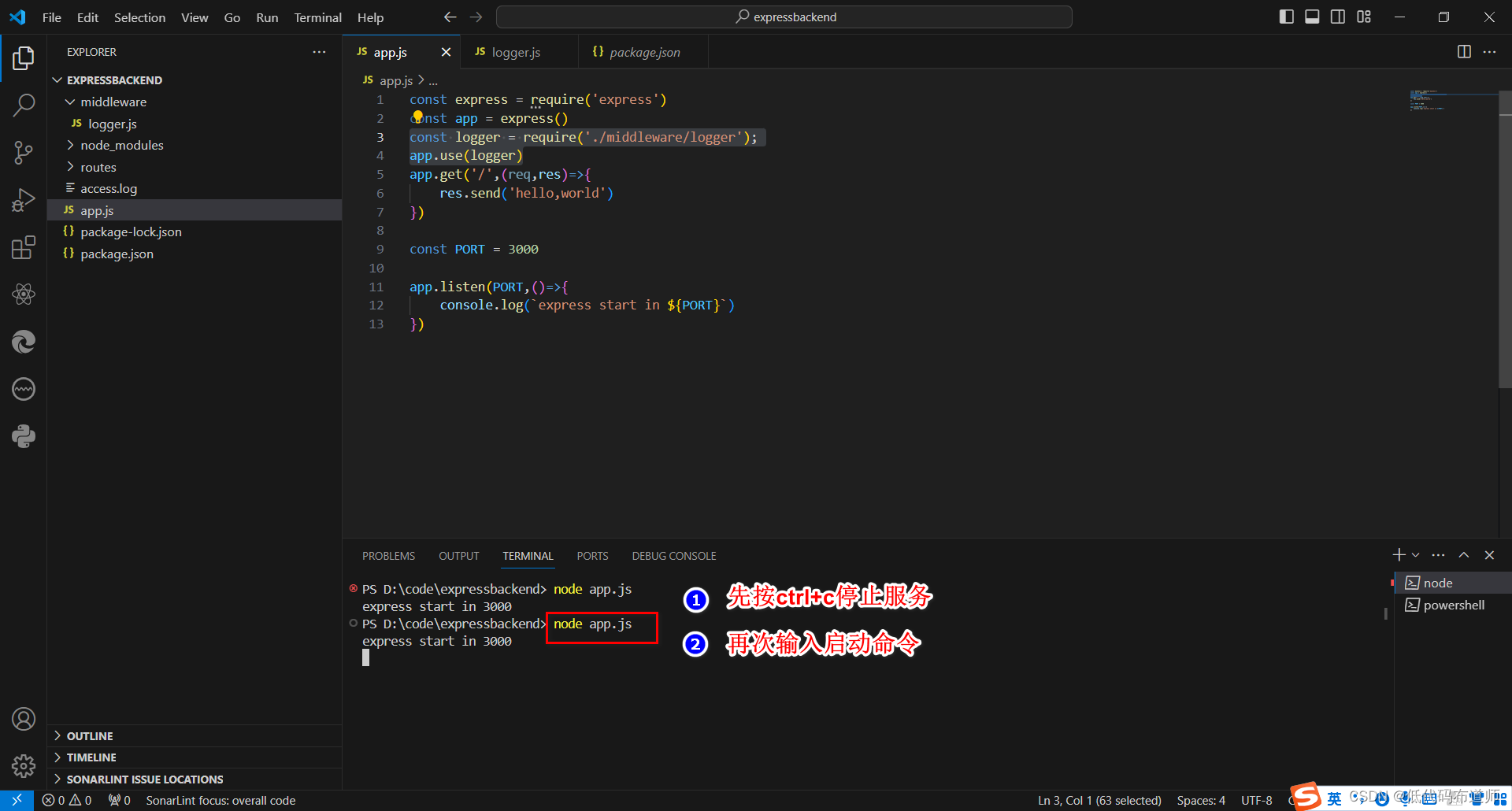Open the Accounts icon in activity bar

tap(24, 719)
